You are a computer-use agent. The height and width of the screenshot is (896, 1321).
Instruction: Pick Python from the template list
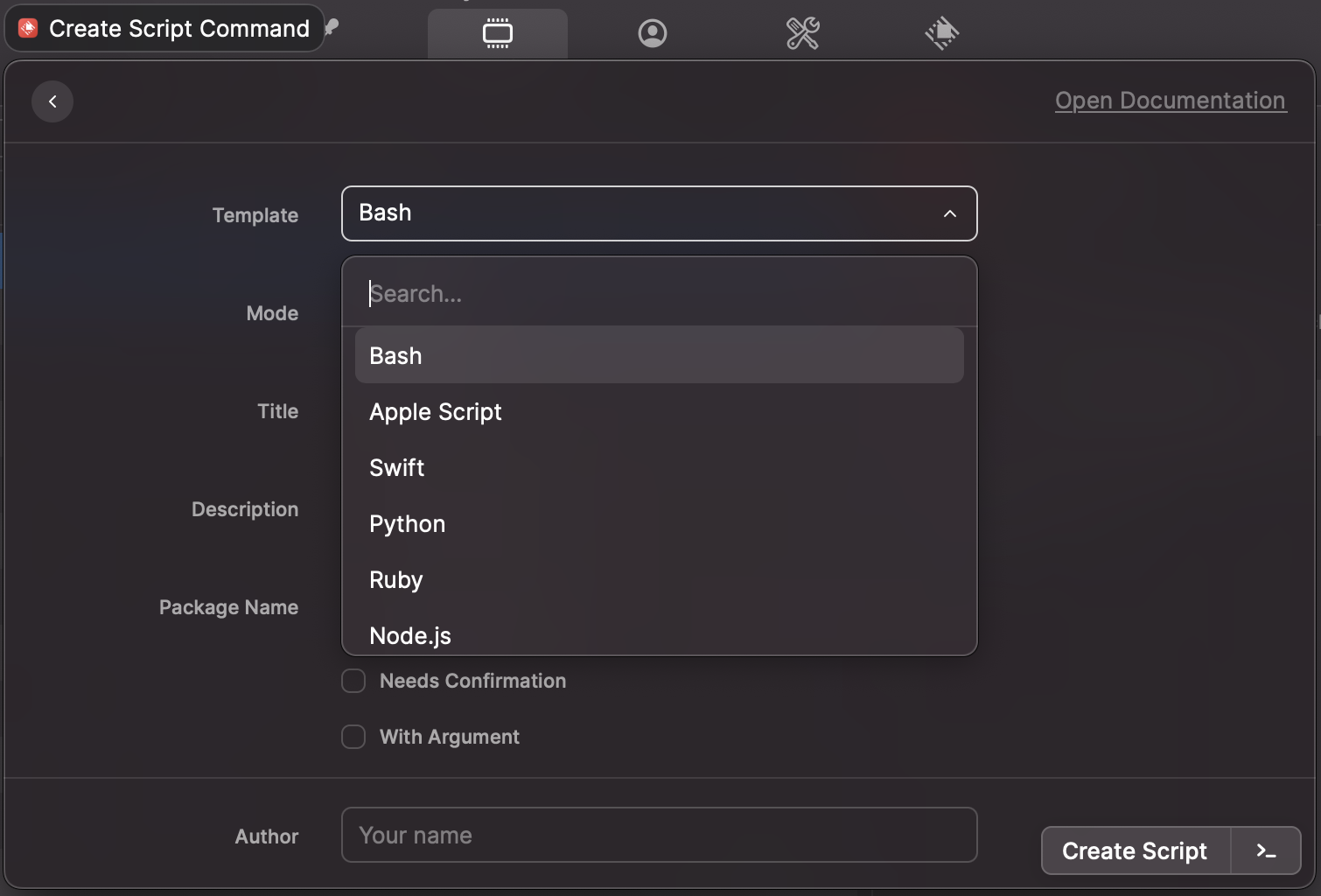(x=660, y=523)
